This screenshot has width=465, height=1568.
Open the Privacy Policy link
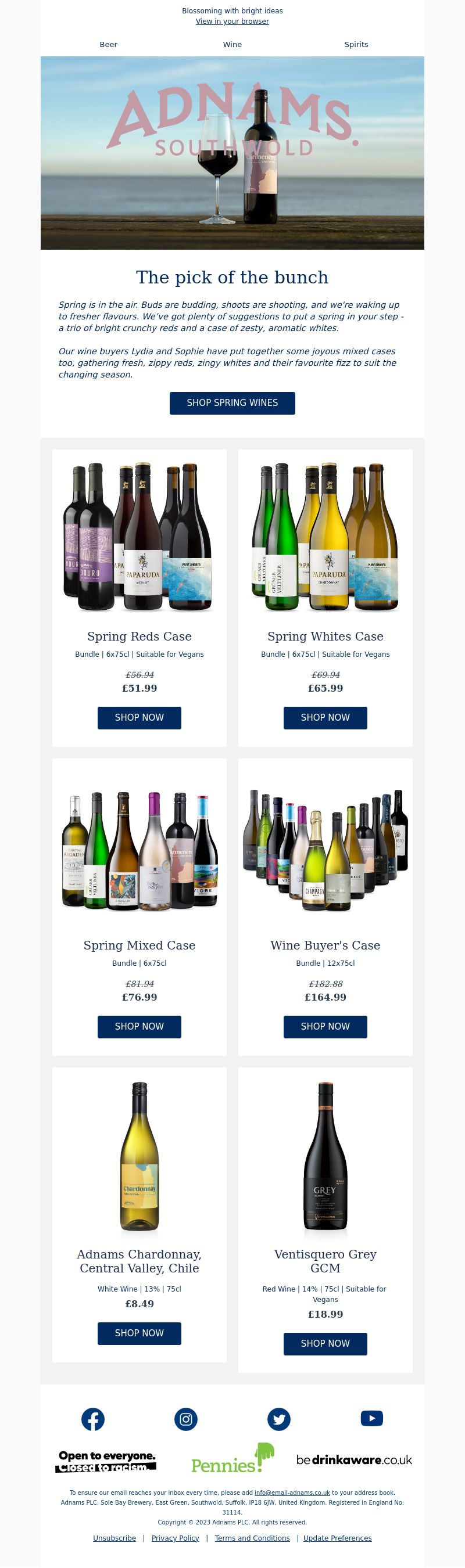click(176, 1538)
